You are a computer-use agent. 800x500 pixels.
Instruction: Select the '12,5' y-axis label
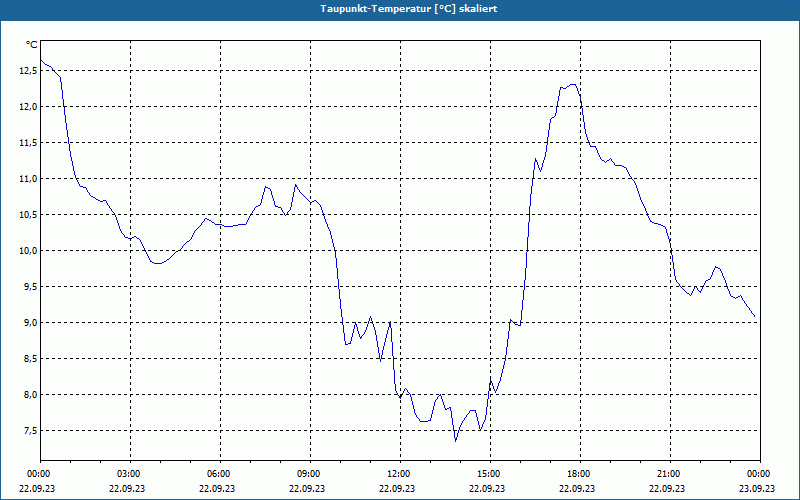click(x=28, y=71)
